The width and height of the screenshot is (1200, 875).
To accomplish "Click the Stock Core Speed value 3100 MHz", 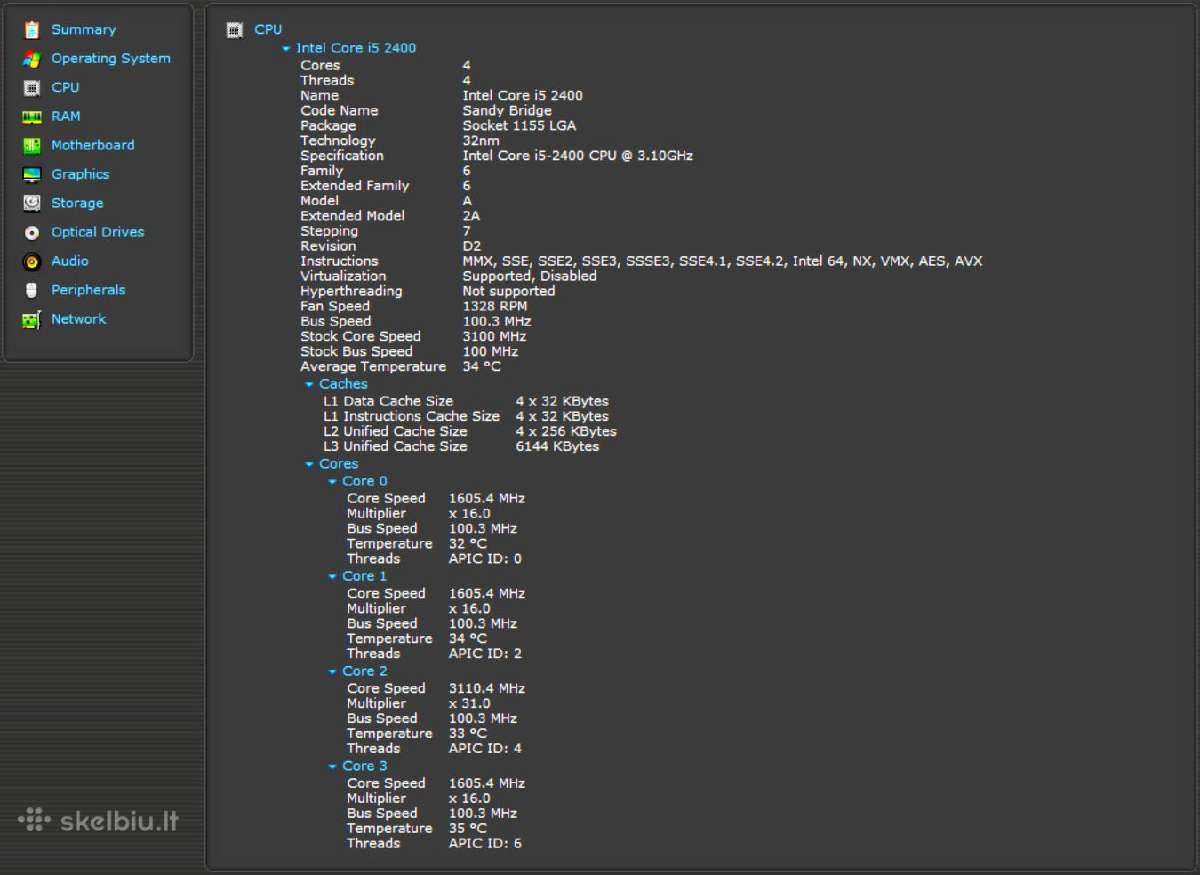I will 494,337.
